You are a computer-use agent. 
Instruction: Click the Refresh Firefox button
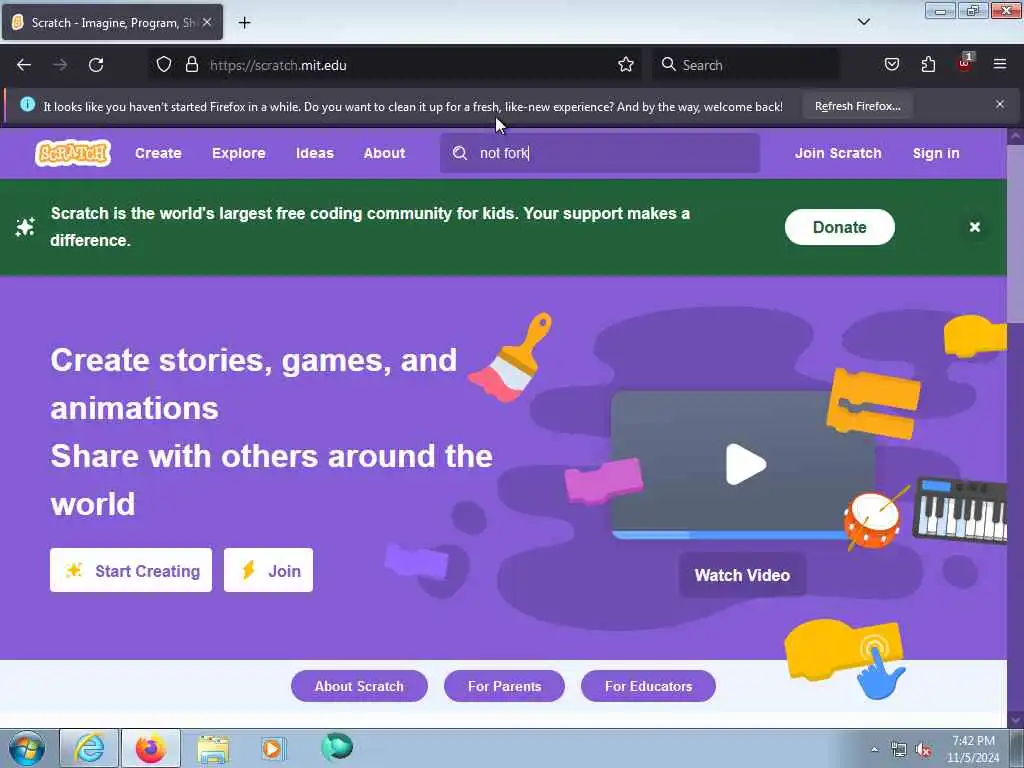click(857, 106)
